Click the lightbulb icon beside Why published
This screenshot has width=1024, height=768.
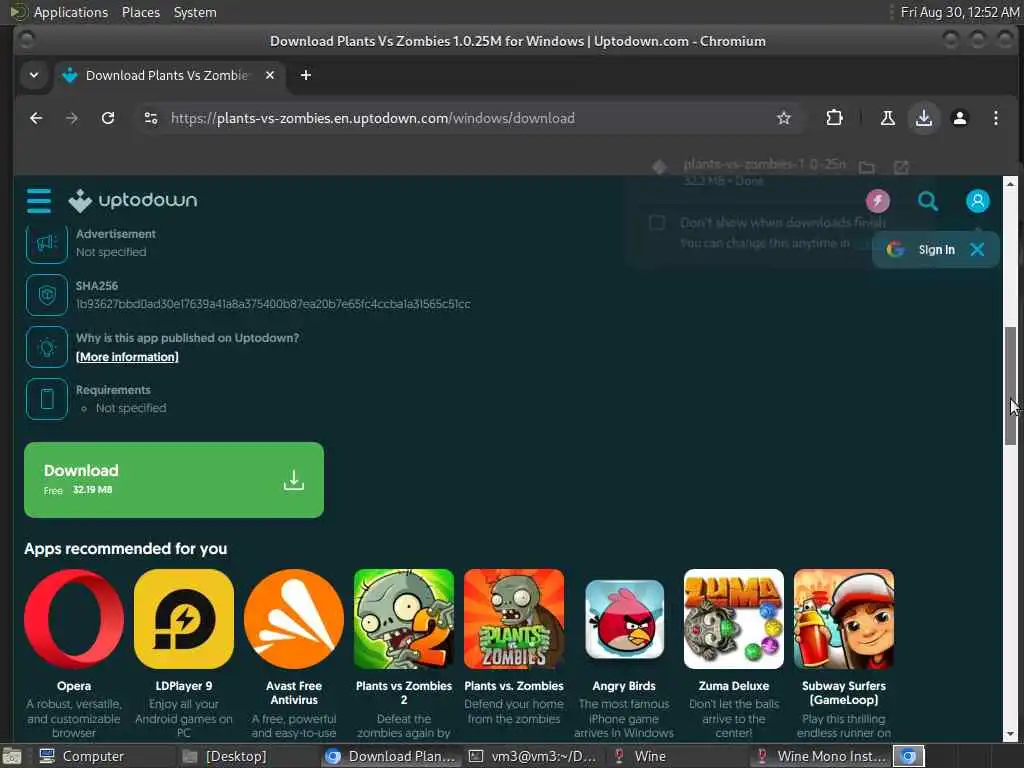click(47, 347)
